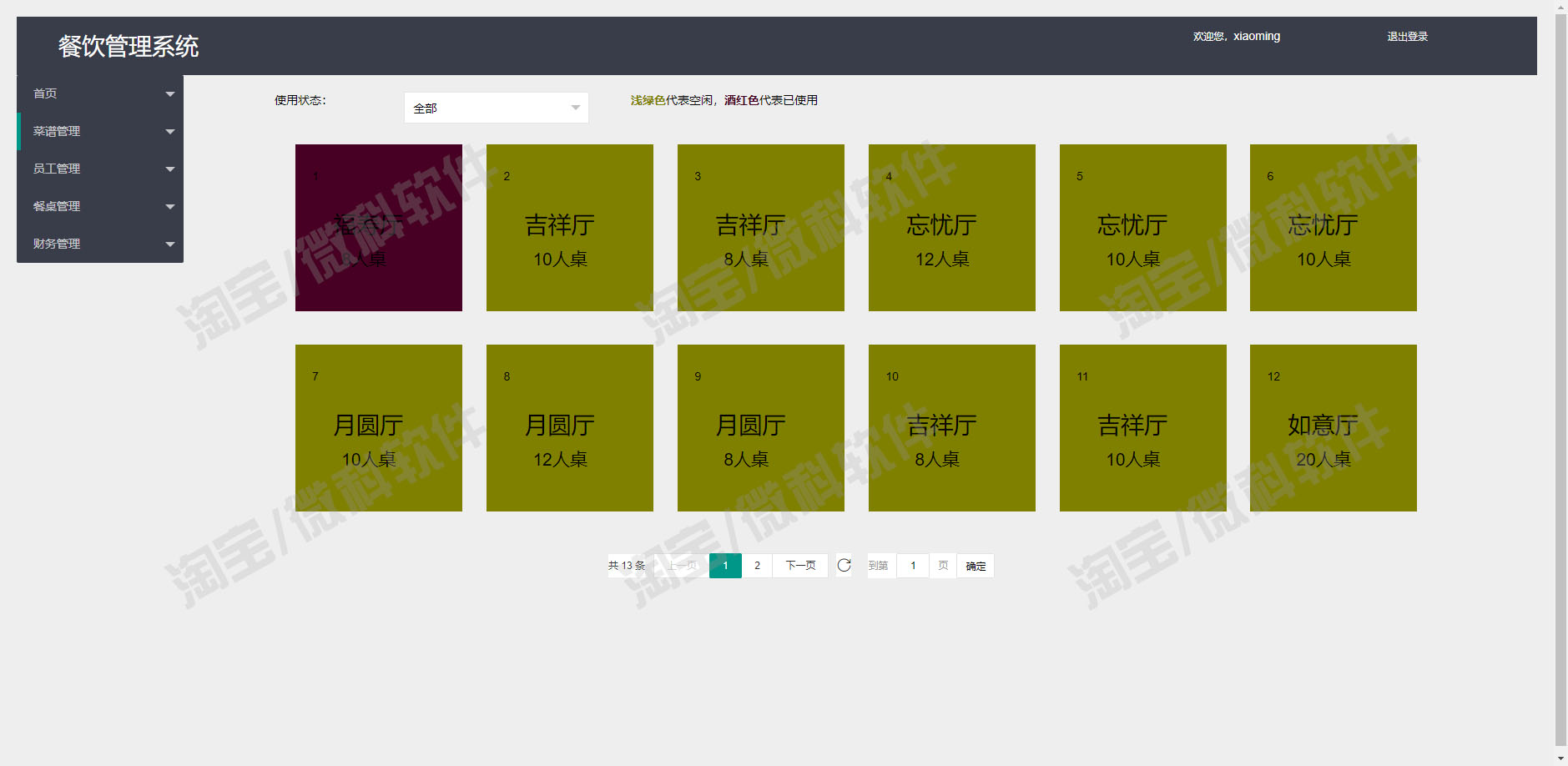Select the wine-red occupied table 1
1568x766 pixels.
click(x=379, y=228)
